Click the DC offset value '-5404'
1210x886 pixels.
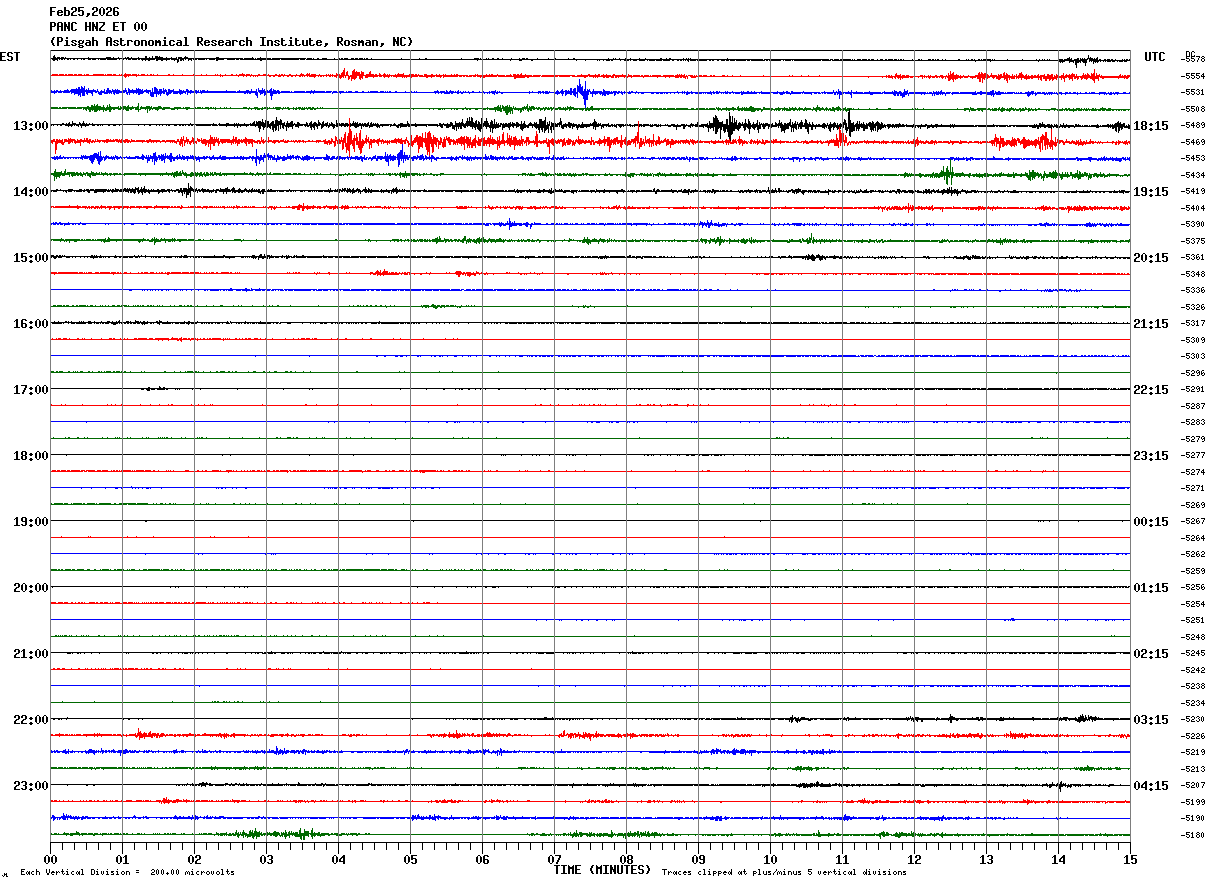1193,208
